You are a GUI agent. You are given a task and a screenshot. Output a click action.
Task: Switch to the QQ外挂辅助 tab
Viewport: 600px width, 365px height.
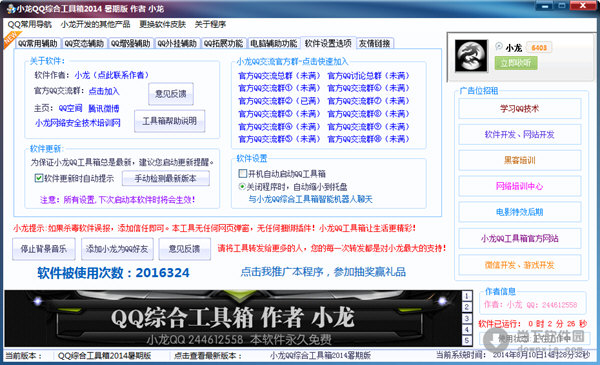point(177,43)
